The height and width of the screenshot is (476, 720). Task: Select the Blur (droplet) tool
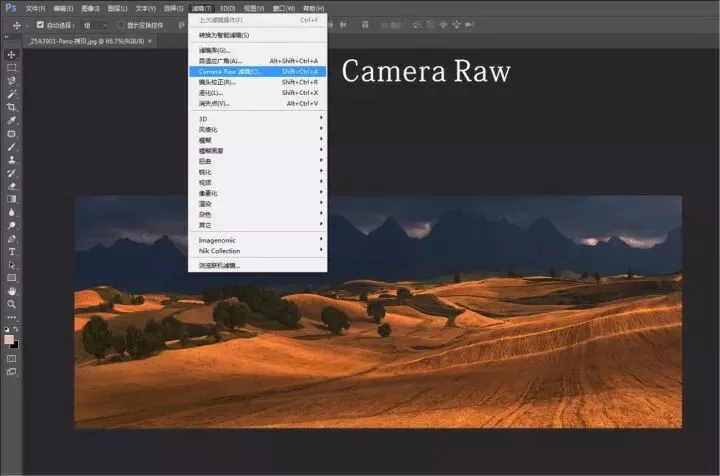(x=11, y=212)
